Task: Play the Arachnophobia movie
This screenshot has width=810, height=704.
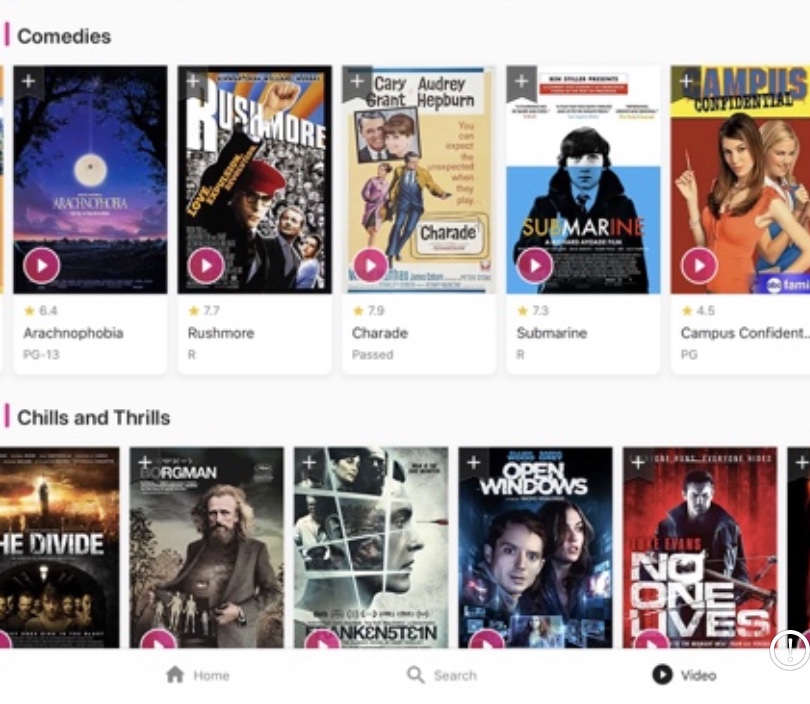Action: click(x=42, y=265)
